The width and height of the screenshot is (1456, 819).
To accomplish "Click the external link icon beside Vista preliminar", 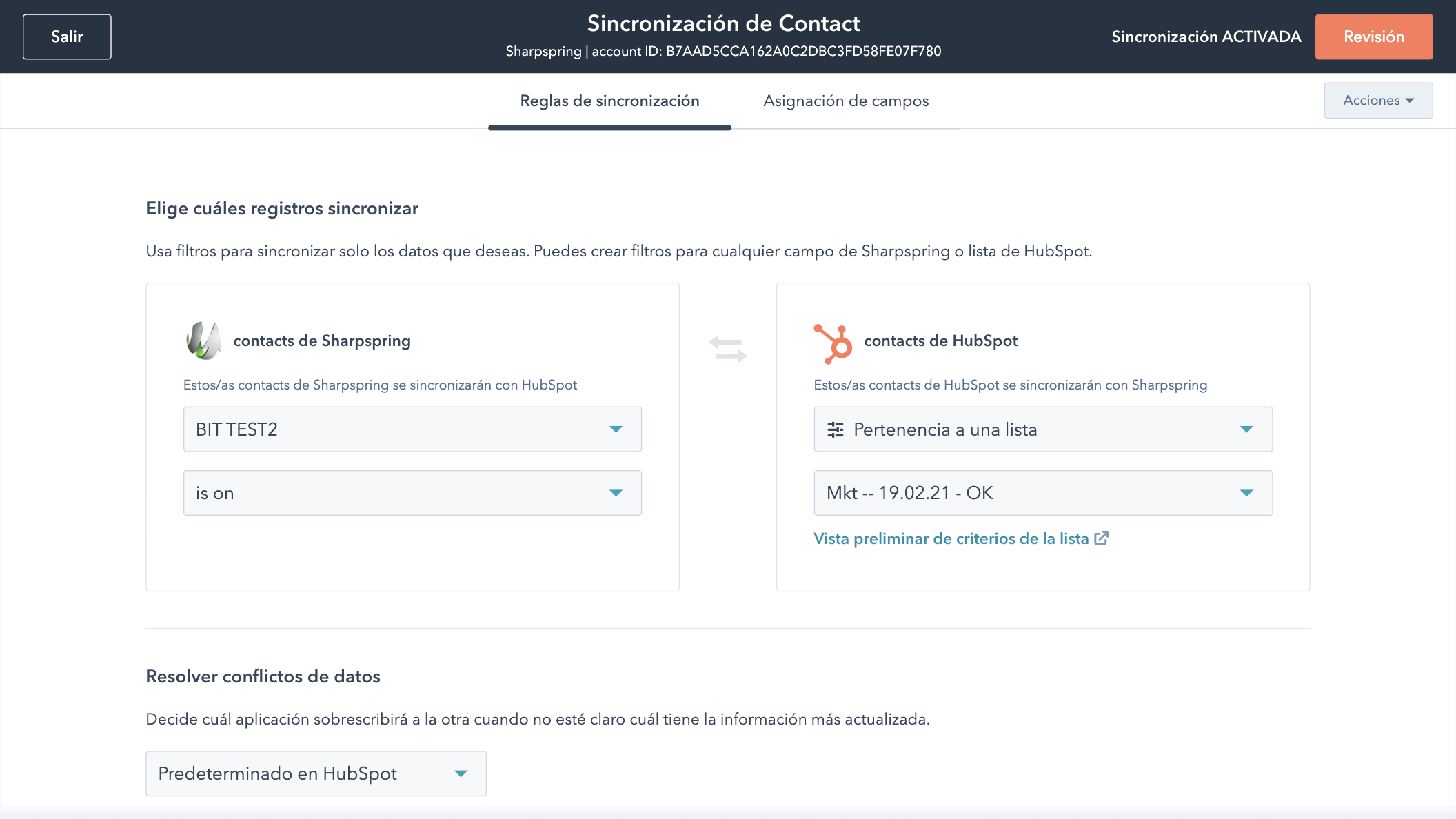I will pyautogui.click(x=1102, y=538).
